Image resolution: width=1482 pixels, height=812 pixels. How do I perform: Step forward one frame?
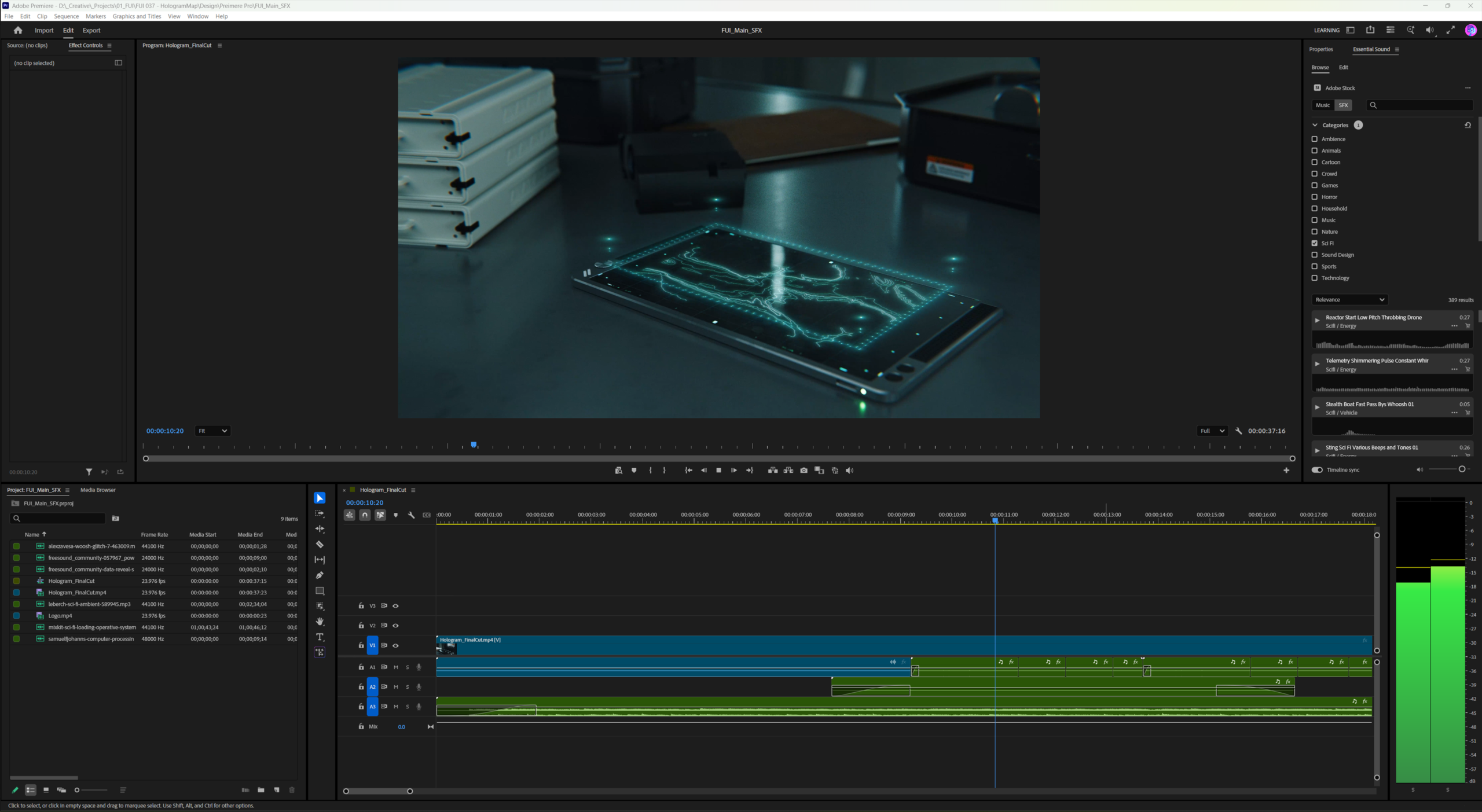click(x=733, y=471)
